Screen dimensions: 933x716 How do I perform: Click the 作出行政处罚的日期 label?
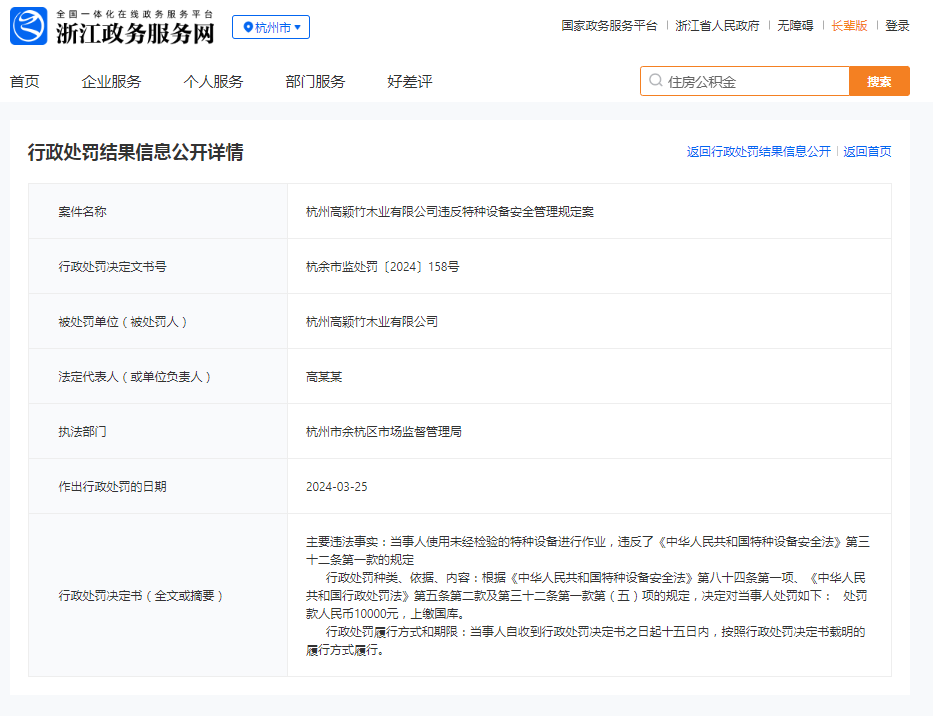112,487
